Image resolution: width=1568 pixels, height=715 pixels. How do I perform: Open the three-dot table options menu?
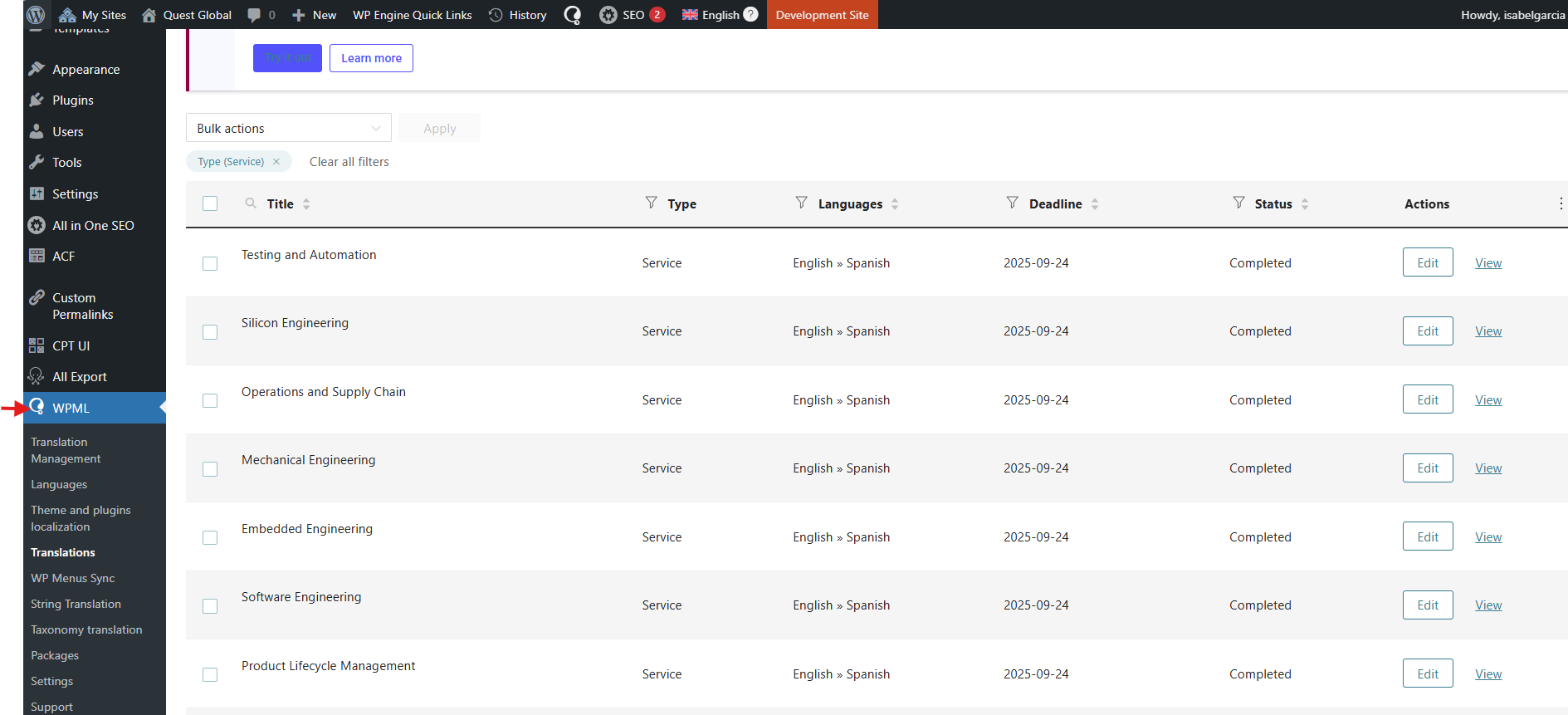click(1561, 203)
